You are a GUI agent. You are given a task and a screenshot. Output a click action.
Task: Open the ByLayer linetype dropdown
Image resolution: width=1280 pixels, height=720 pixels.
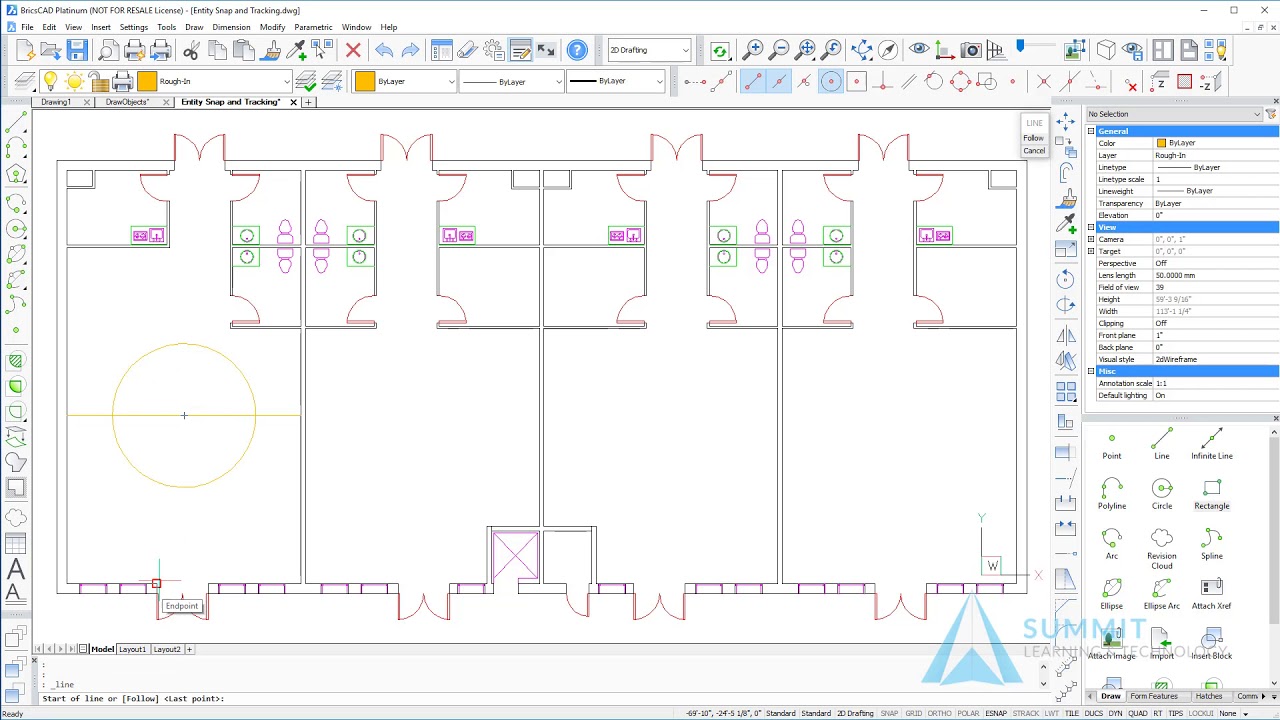511,81
